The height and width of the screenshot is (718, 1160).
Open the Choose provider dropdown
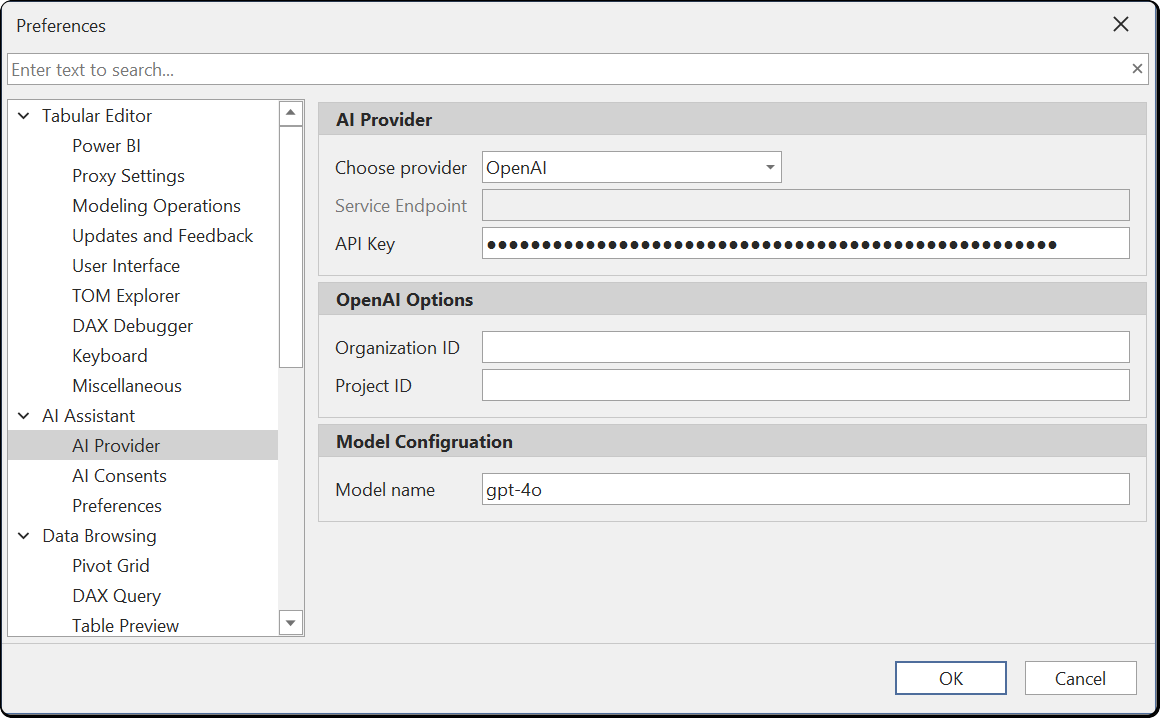[x=769, y=167]
